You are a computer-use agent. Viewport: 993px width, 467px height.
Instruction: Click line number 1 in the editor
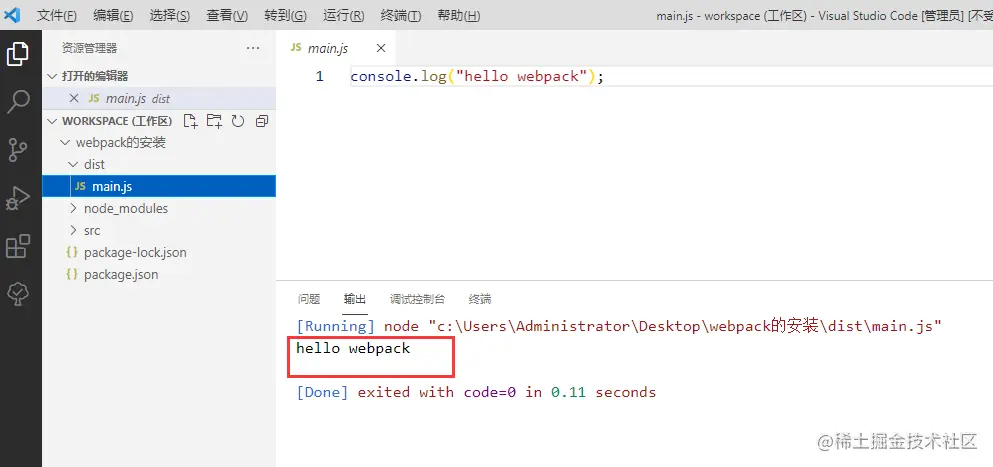tap(319, 77)
